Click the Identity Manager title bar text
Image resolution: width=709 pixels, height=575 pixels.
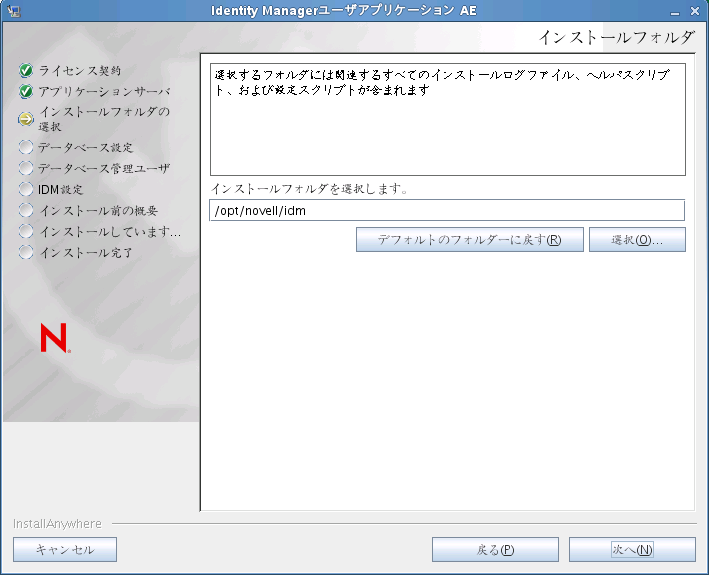tap(344, 10)
